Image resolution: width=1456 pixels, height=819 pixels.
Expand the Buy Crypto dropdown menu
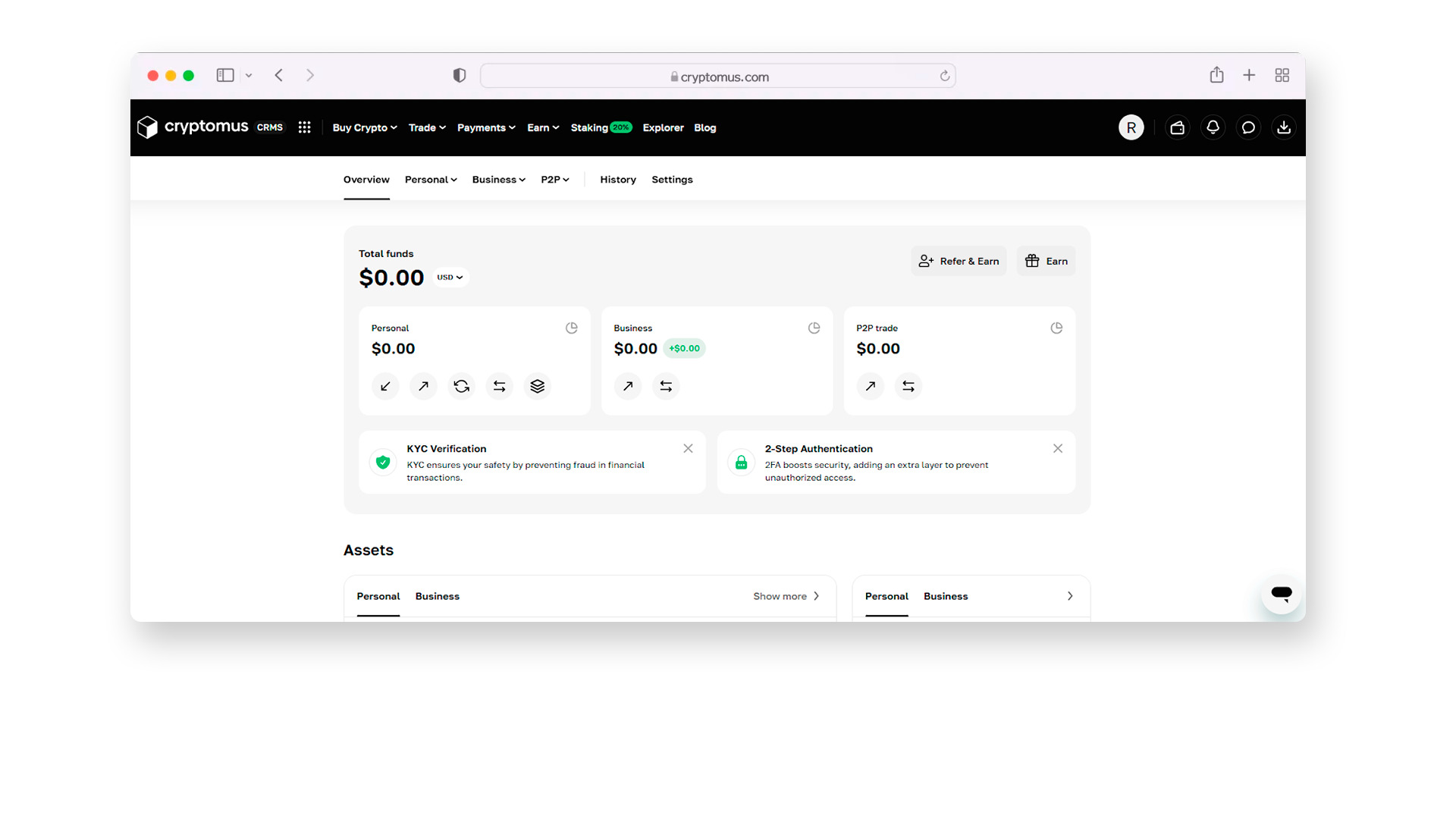pyautogui.click(x=365, y=127)
